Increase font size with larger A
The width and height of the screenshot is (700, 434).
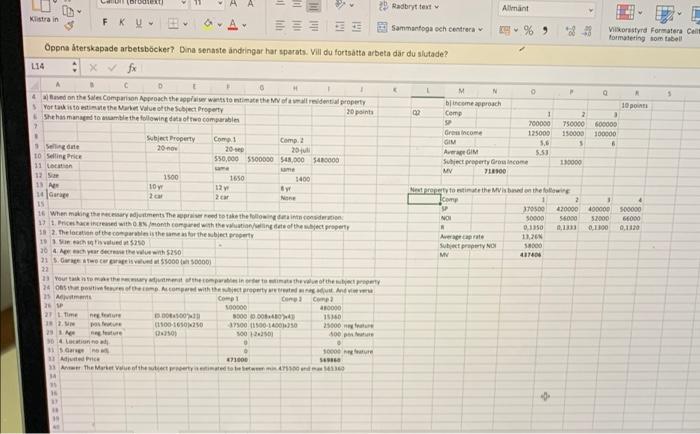(x=233, y=4)
